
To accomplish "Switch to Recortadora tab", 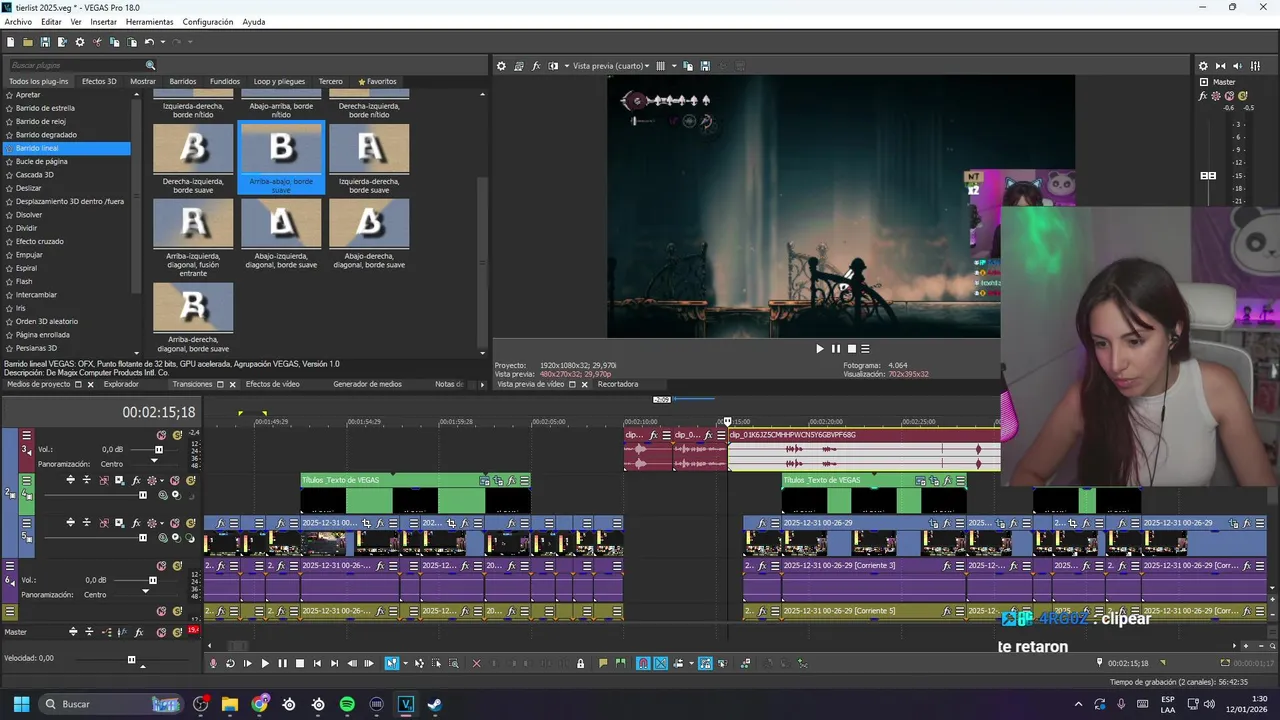I will (617, 384).
